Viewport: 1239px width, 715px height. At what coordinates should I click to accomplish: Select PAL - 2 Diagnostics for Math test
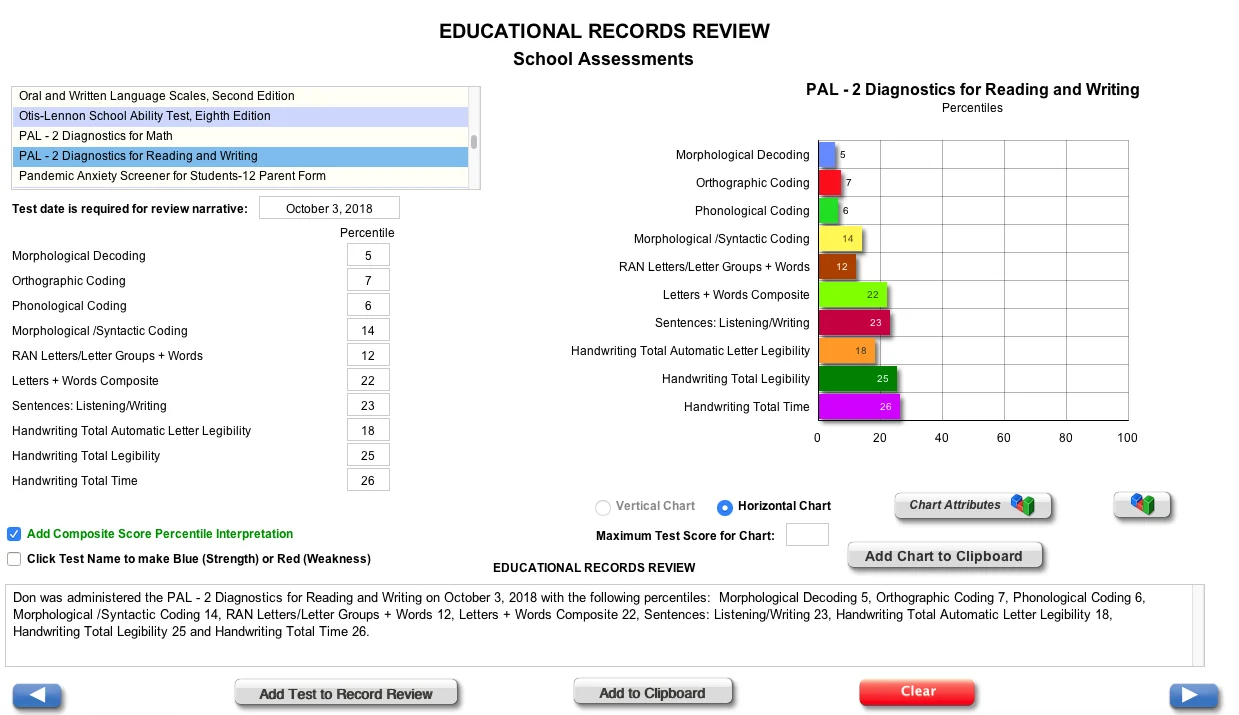coord(240,136)
